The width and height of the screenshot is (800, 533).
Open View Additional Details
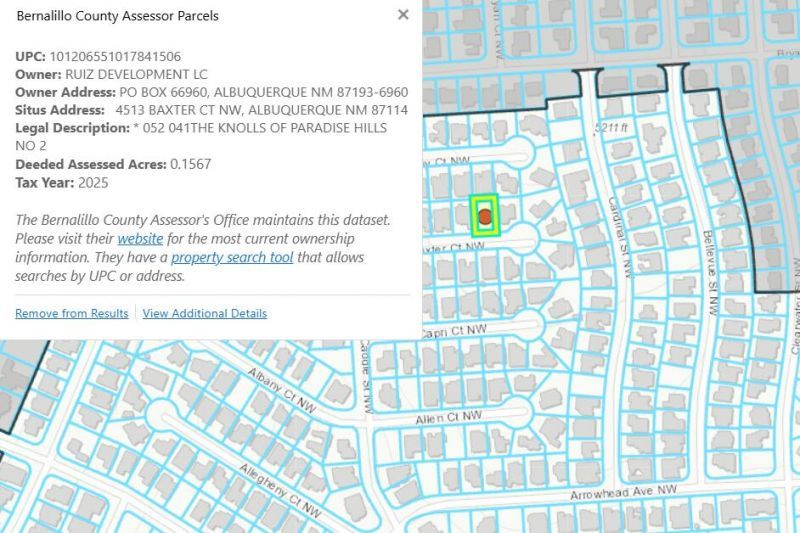[205, 313]
